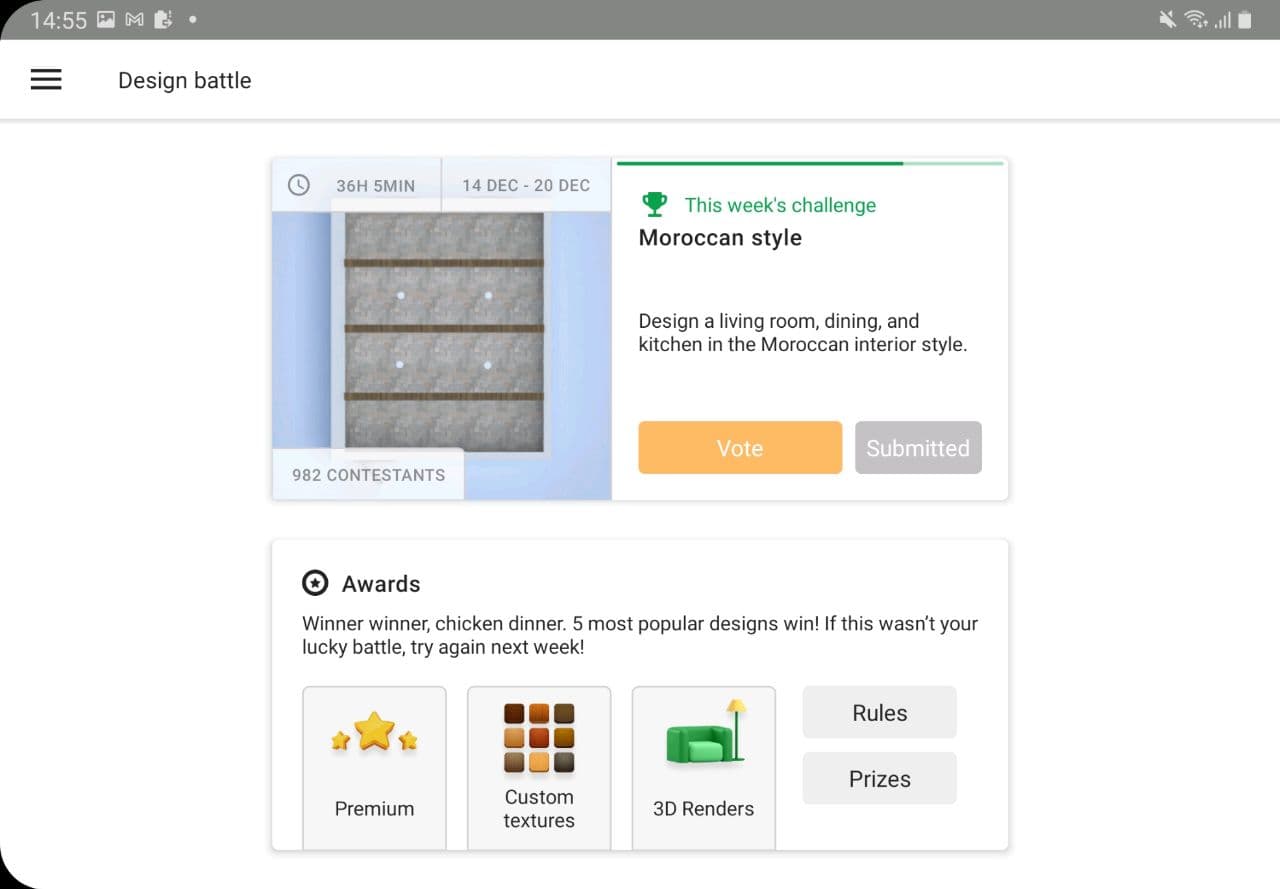
Task: Click the Awards section heading
Action: [381, 583]
